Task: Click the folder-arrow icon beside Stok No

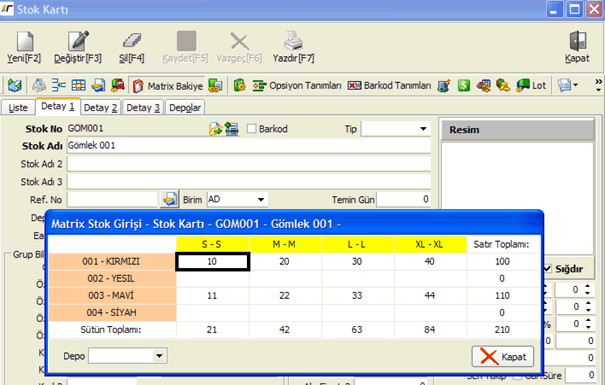Action: pos(216,129)
